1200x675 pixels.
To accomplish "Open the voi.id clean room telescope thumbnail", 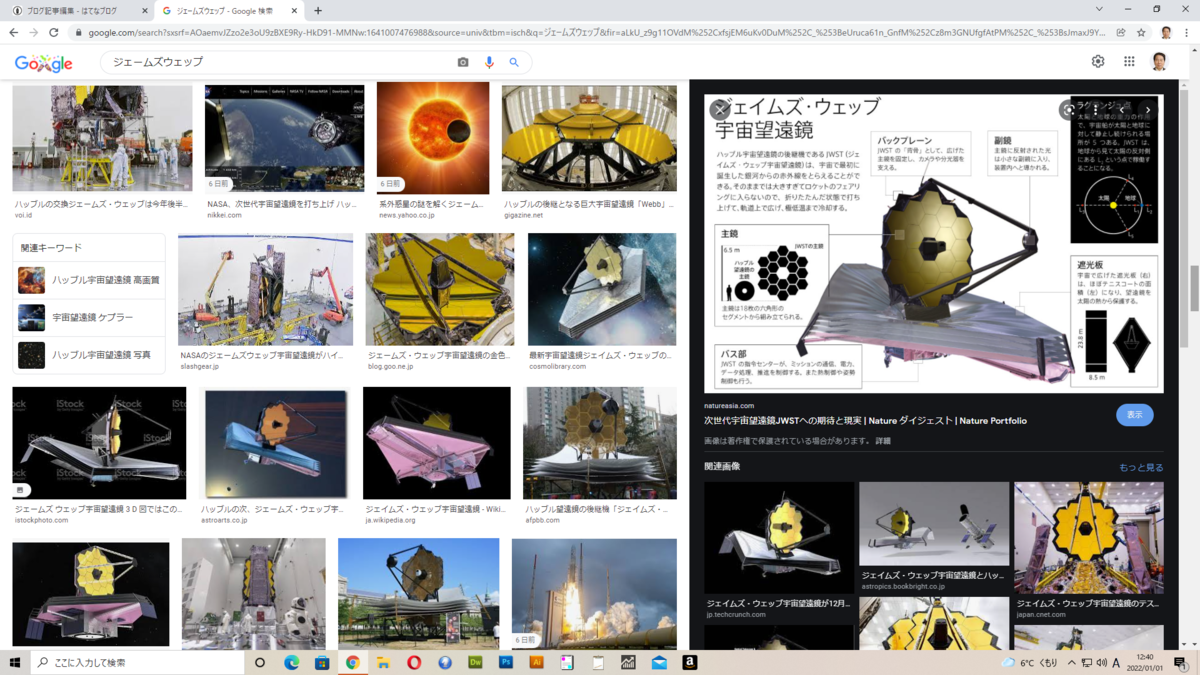I will pyautogui.click(x=102, y=138).
